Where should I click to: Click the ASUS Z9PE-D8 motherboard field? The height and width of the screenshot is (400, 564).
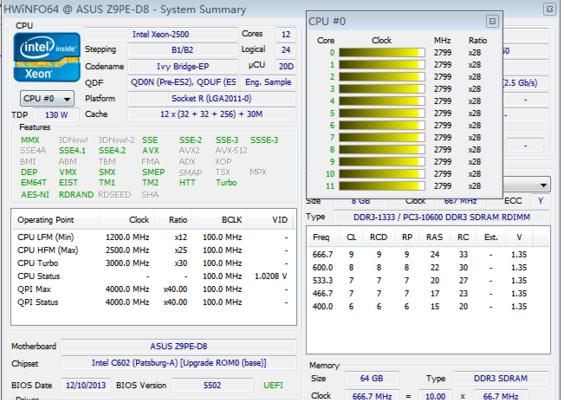(179, 346)
